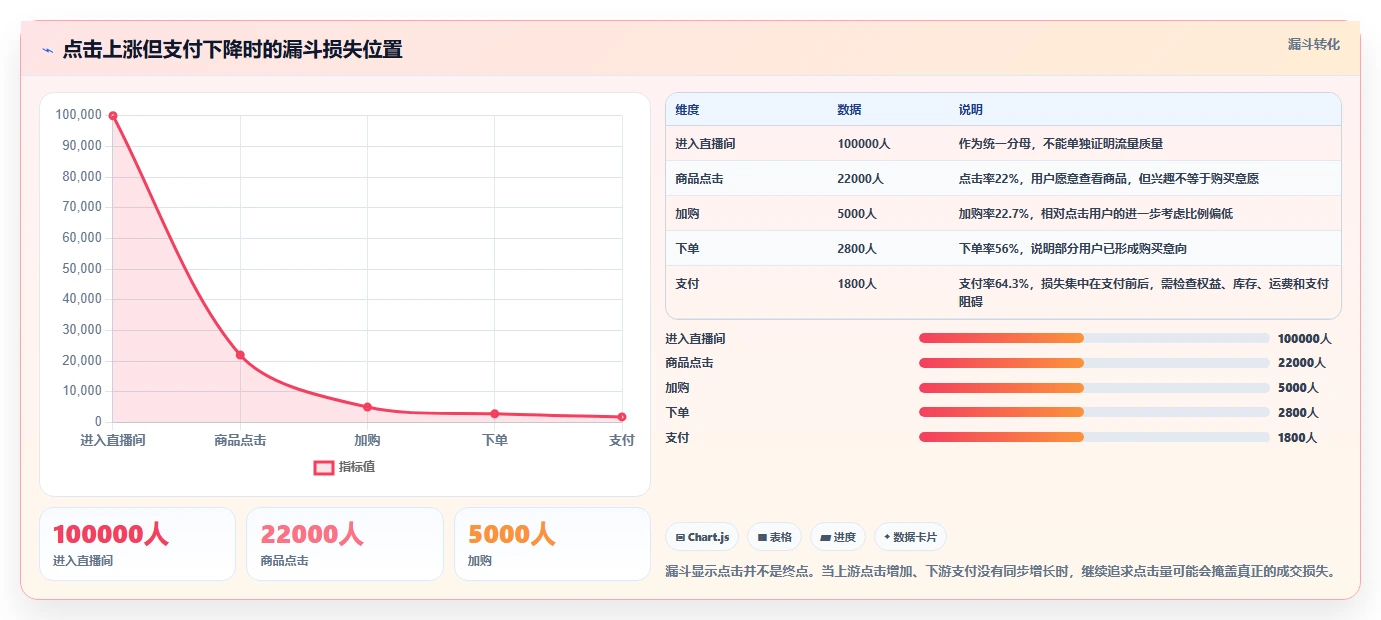Click the 下单 progress bar
Image resolution: width=1381 pixels, height=620 pixels.
(1094, 412)
